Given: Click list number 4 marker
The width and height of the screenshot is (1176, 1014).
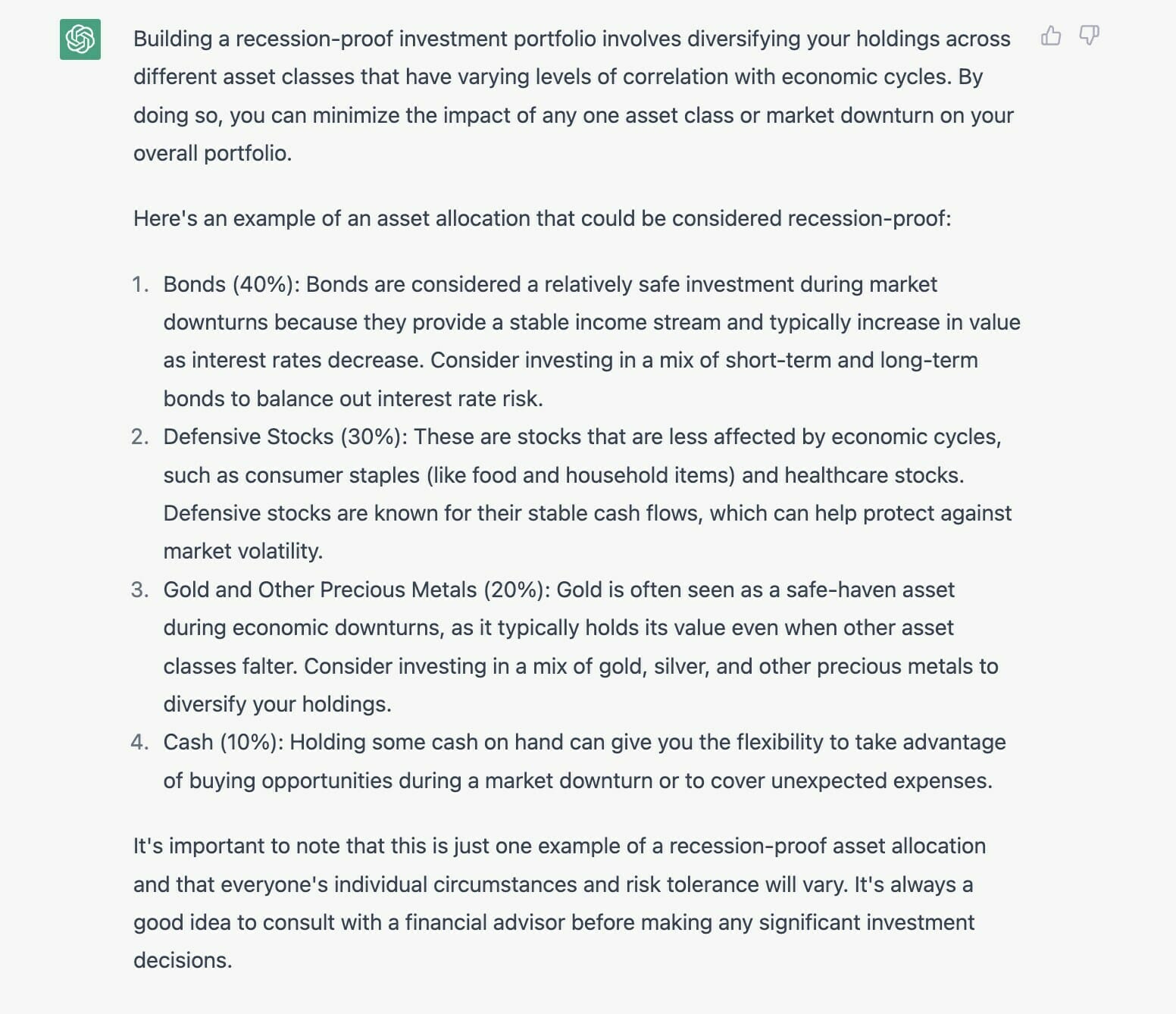Looking at the screenshot, I should pyautogui.click(x=139, y=742).
